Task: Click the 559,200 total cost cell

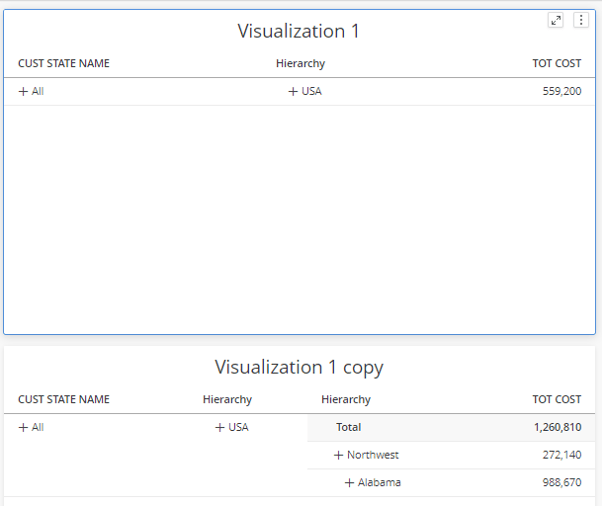Action: click(x=562, y=91)
